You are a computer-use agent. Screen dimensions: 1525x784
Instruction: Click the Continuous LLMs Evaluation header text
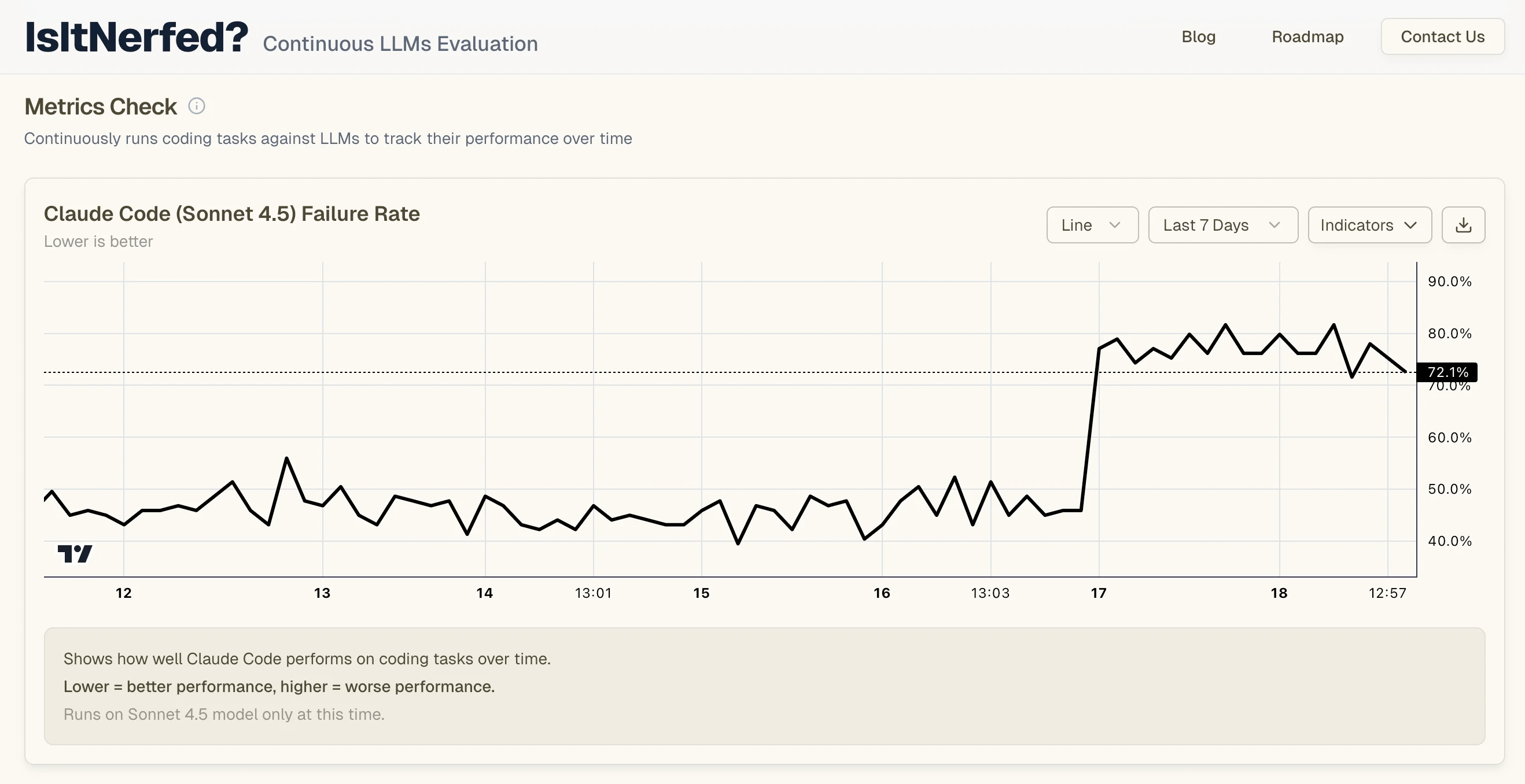point(400,43)
